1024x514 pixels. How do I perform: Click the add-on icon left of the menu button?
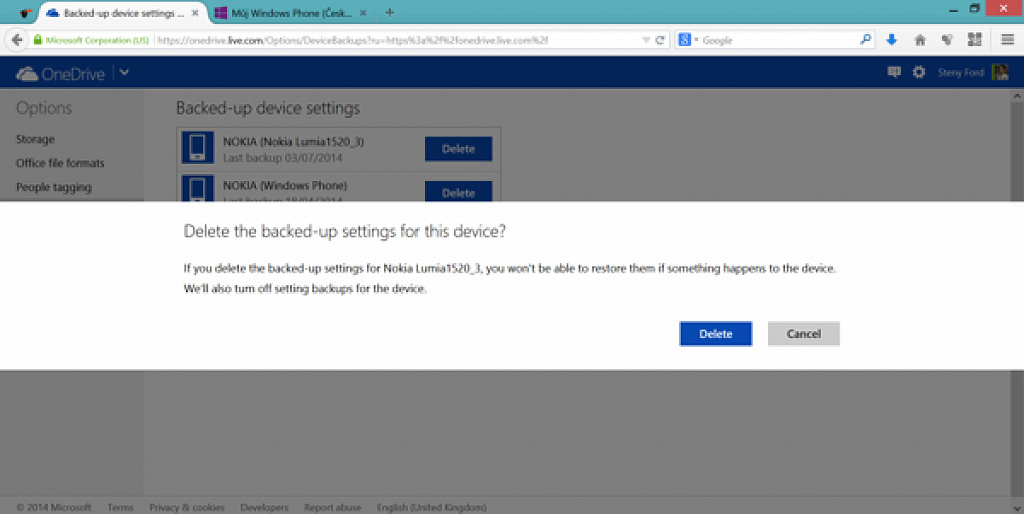point(974,40)
